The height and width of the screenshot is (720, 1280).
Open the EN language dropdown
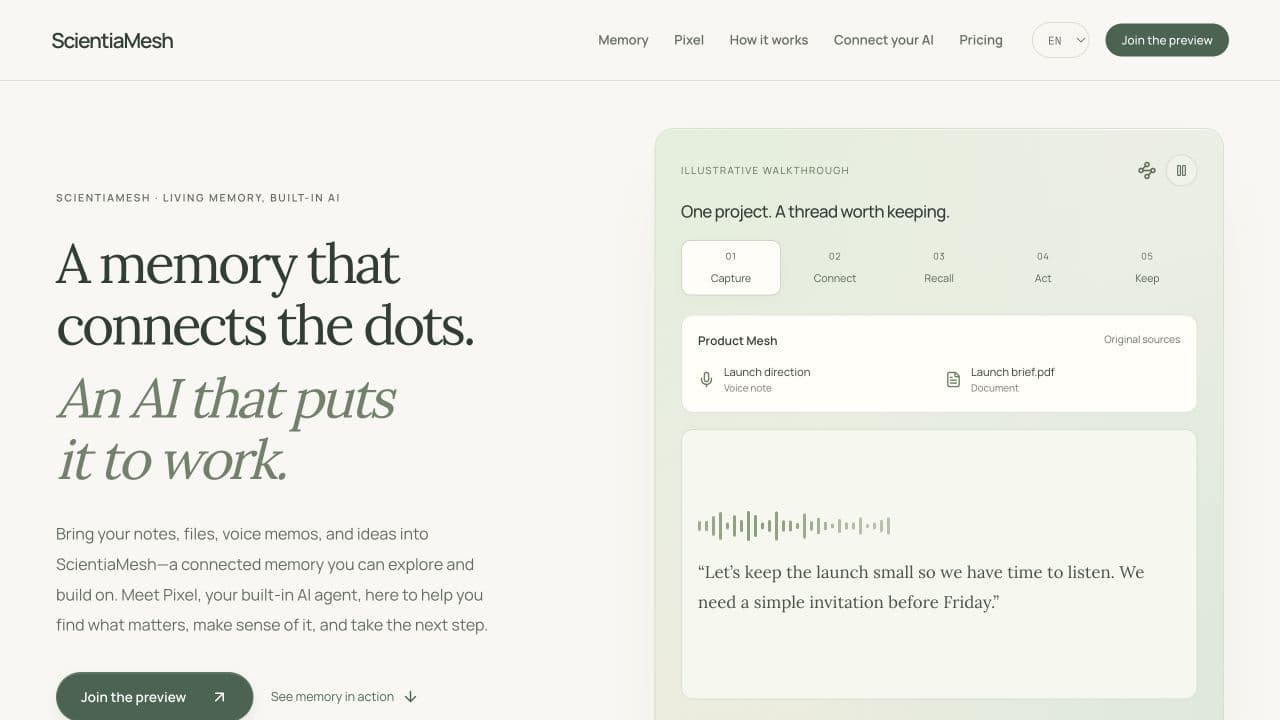pyautogui.click(x=1060, y=40)
